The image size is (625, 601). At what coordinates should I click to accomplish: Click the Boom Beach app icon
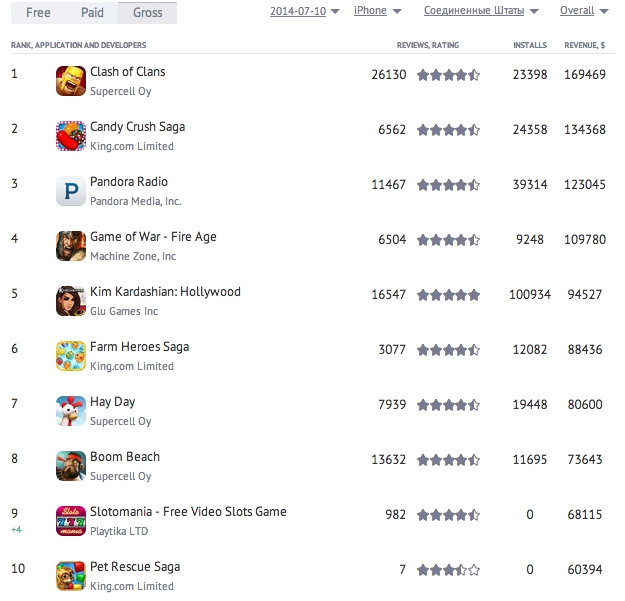pyautogui.click(x=70, y=465)
